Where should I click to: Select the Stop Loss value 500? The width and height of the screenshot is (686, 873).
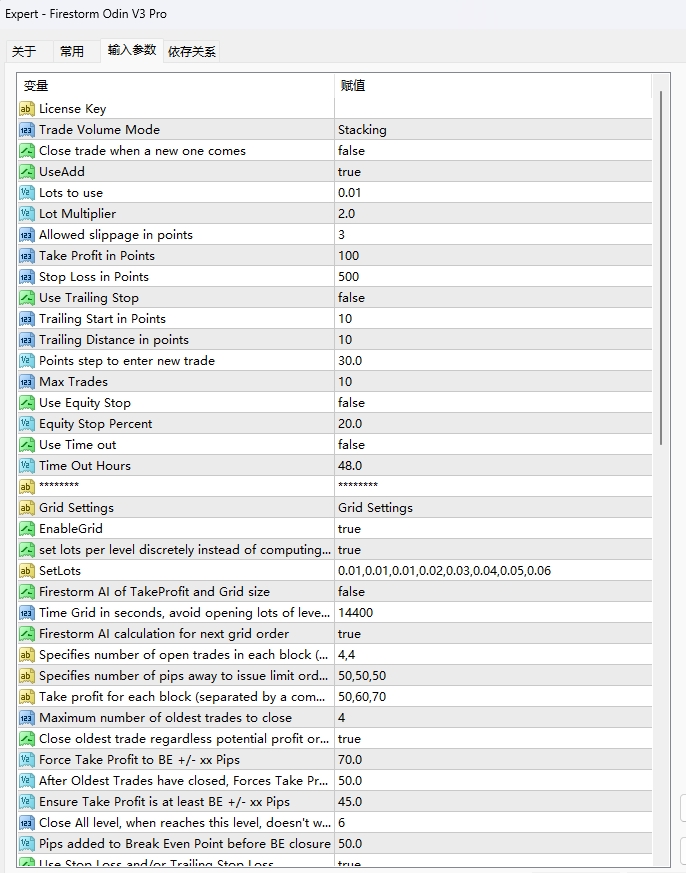point(493,277)
